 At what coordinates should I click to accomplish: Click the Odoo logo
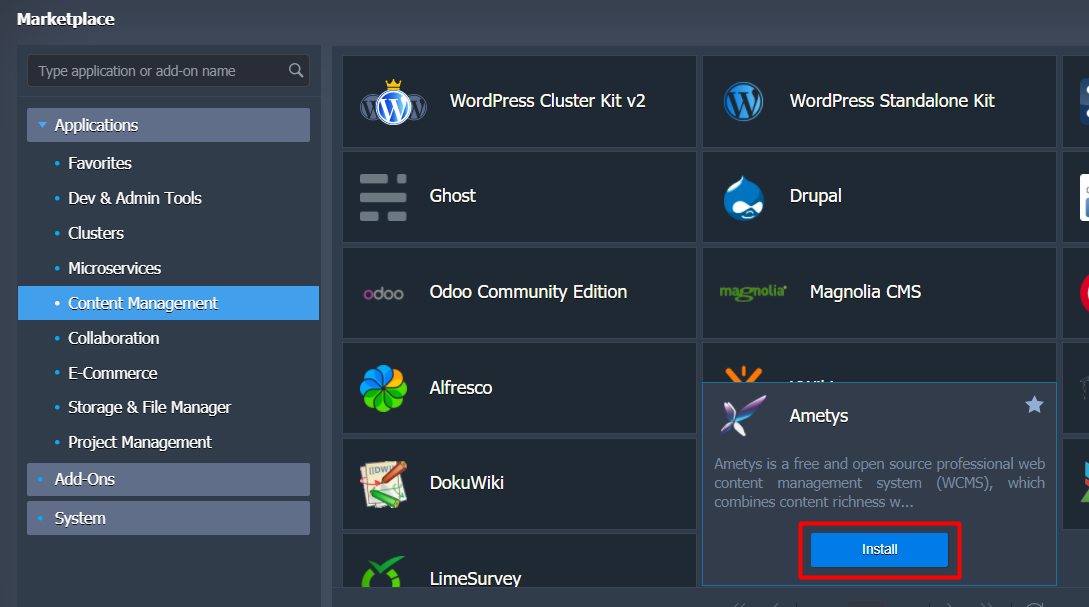pos(383,294)
